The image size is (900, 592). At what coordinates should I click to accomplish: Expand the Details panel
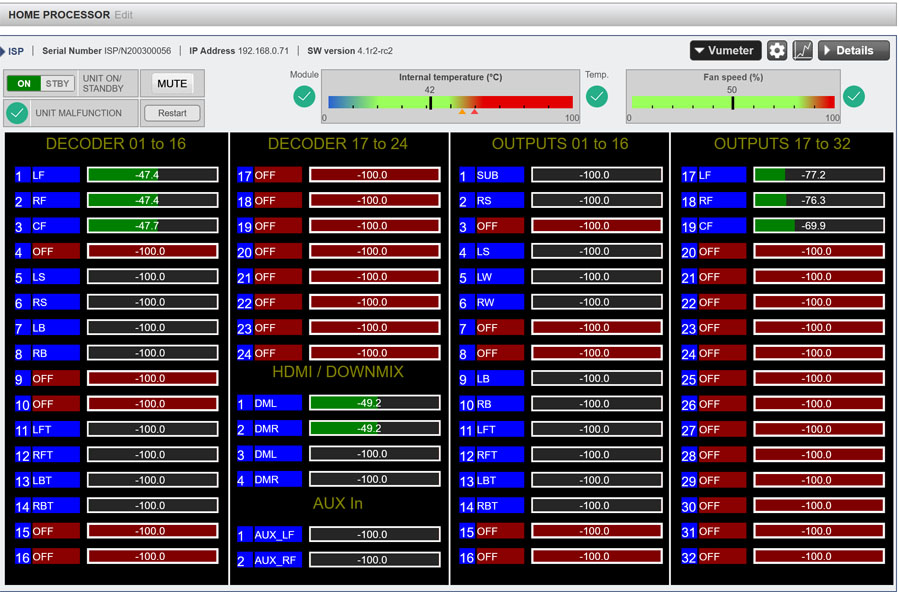click(x=853, y=51)
